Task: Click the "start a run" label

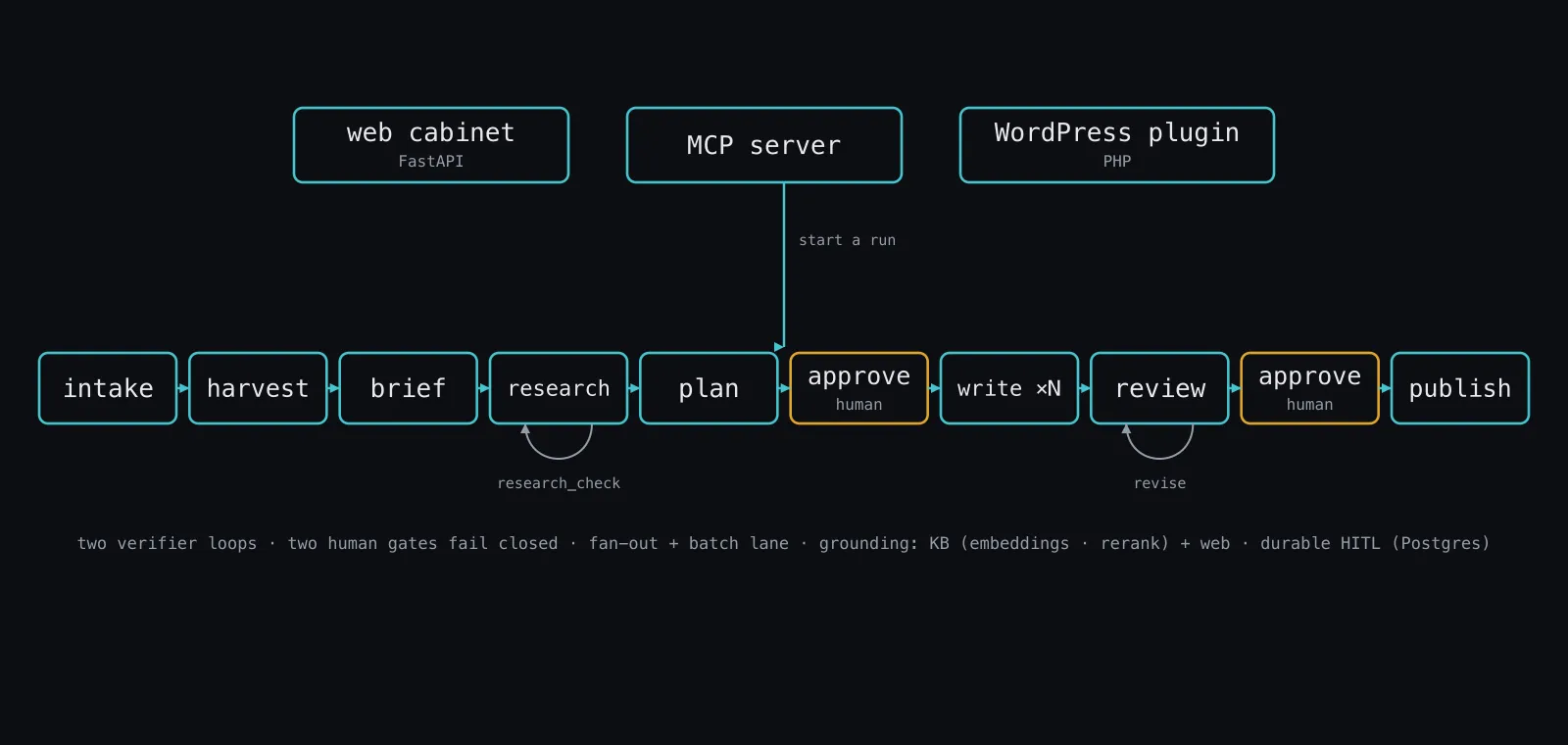Action: [847, 240]
